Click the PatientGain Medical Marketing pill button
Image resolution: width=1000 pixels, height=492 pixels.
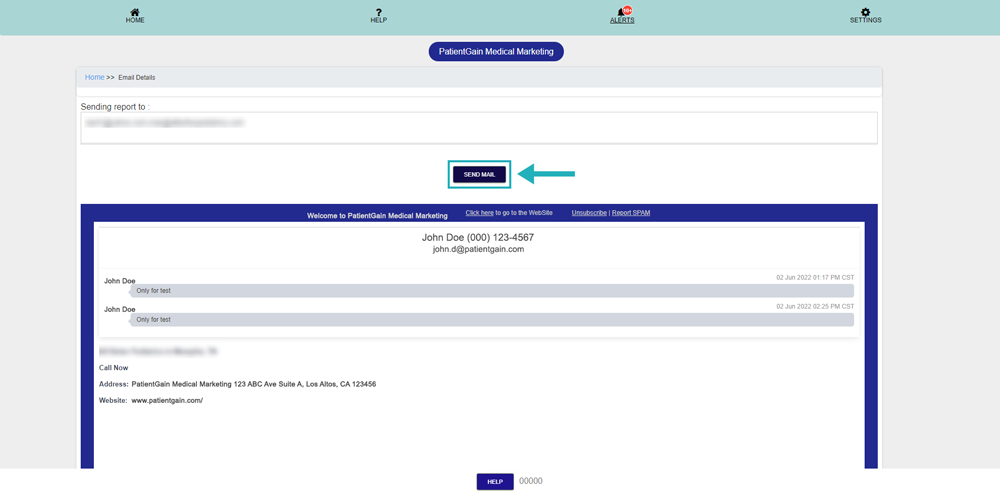pyautogui.click(x=496, y=52)
